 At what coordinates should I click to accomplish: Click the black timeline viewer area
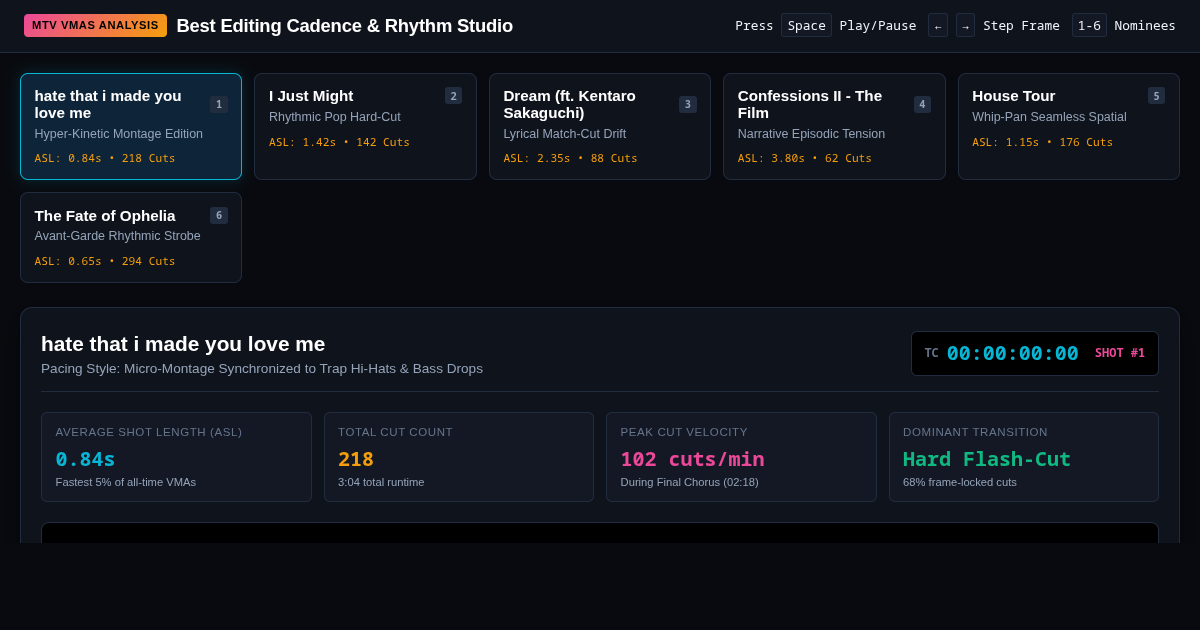[x=600, y=533]
